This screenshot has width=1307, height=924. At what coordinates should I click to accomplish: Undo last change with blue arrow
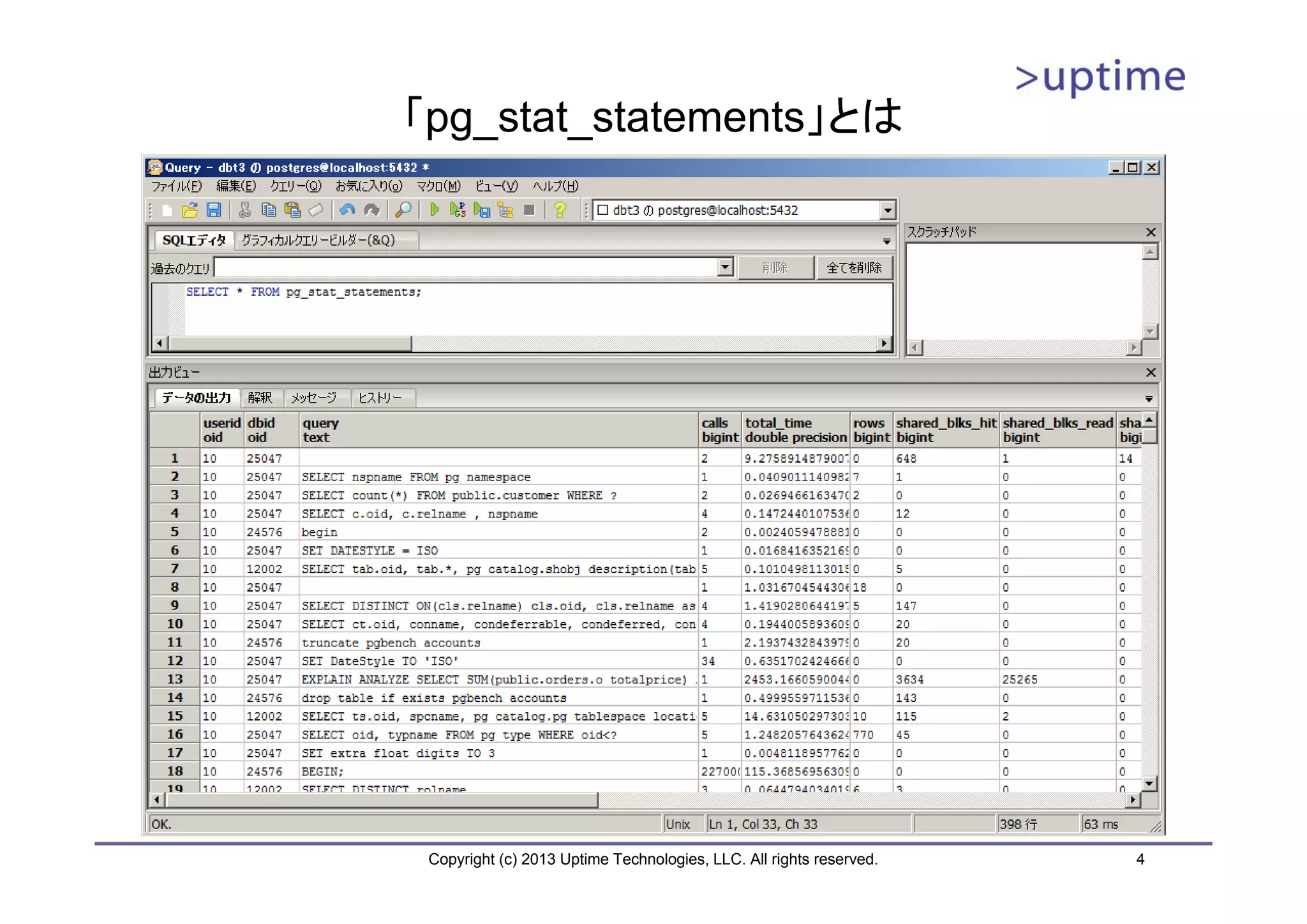point(348,210)
